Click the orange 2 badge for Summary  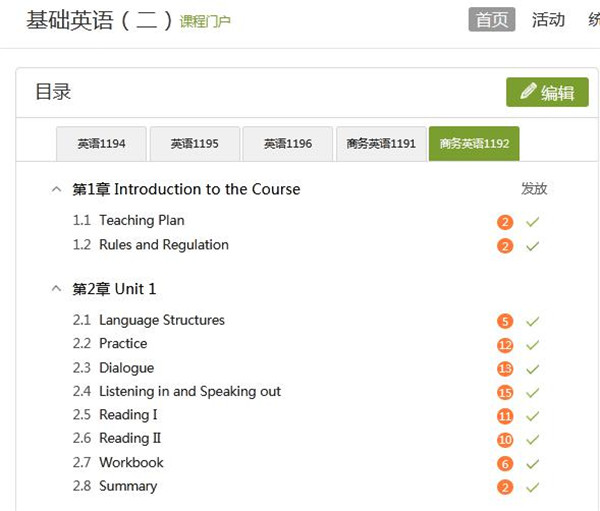505,488
